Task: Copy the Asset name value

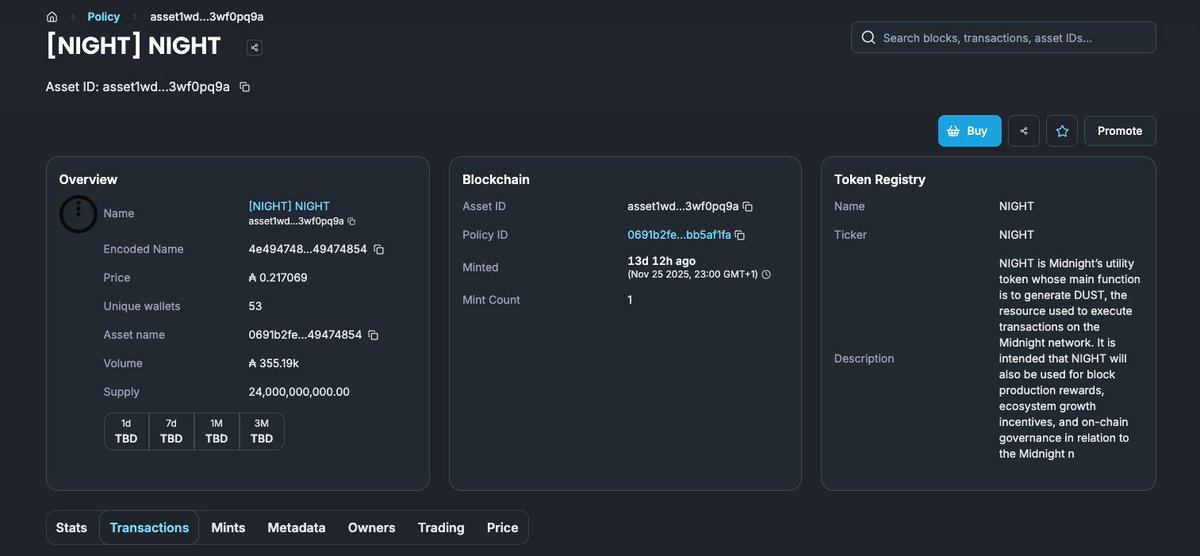Action: (x=373, y=335)
